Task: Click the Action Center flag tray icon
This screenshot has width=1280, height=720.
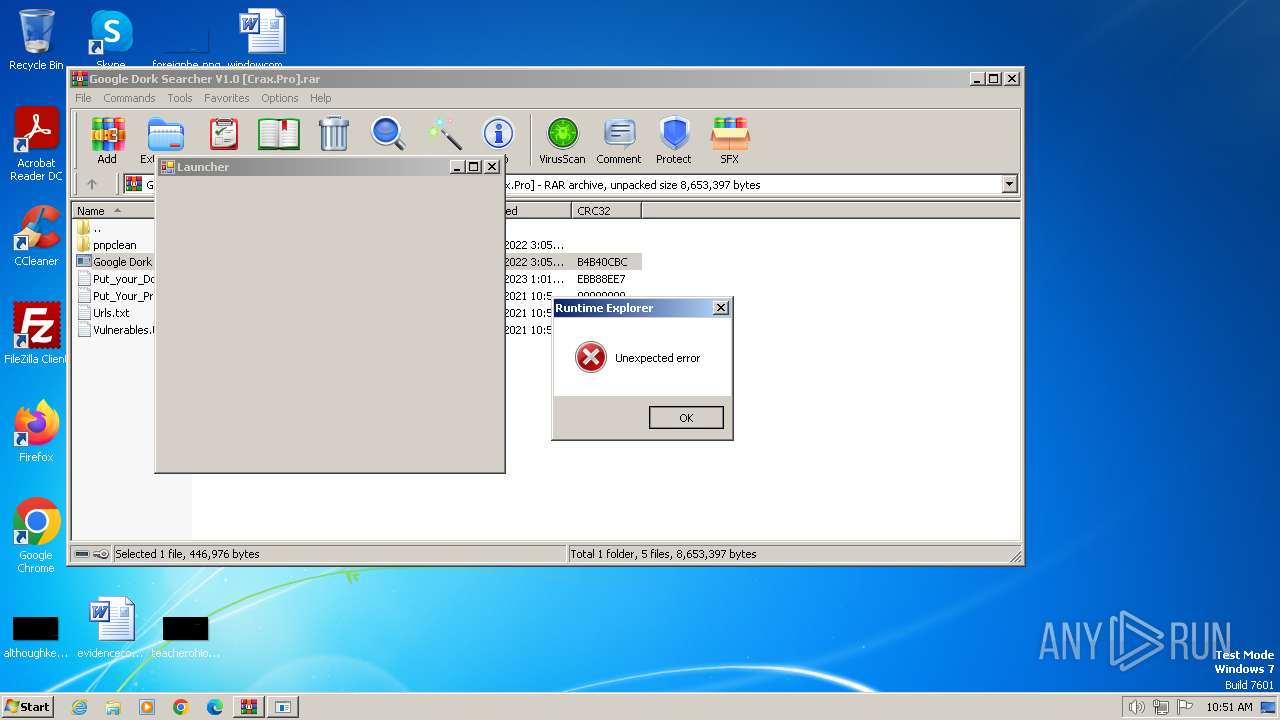Action: point(1185,707)
